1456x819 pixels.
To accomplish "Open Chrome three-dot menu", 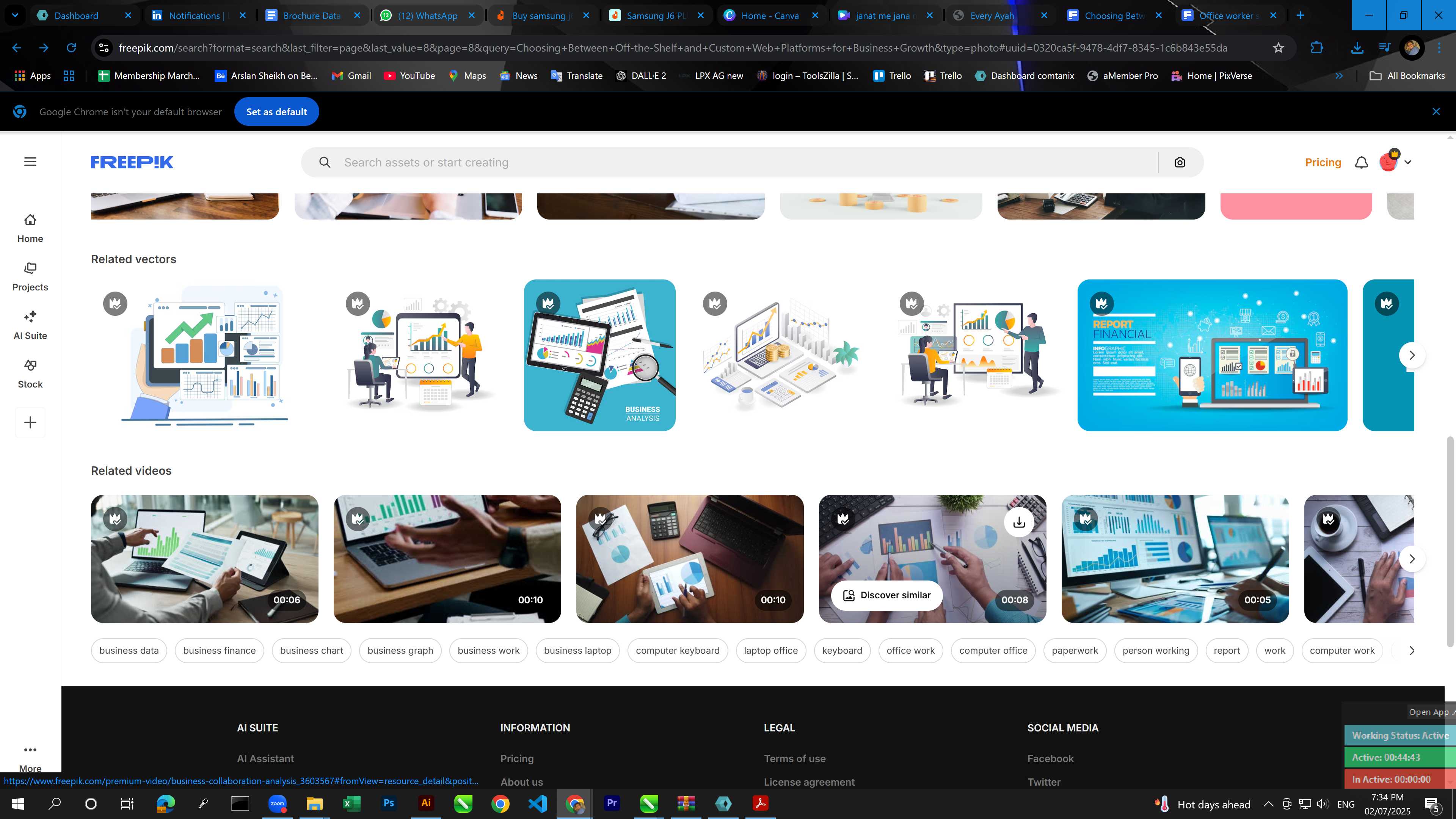I will click(x=1439, y=48).
